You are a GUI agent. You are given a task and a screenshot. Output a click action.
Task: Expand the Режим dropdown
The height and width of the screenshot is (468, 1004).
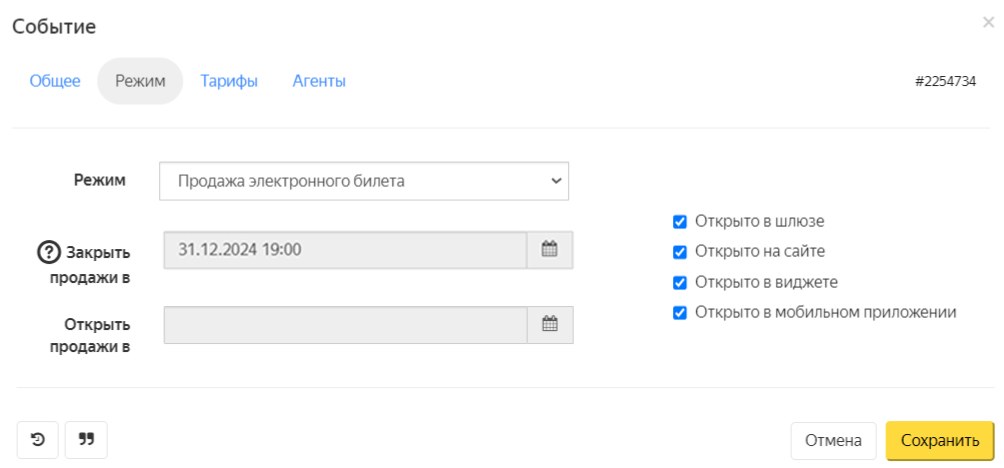click(x=364, y=181)
